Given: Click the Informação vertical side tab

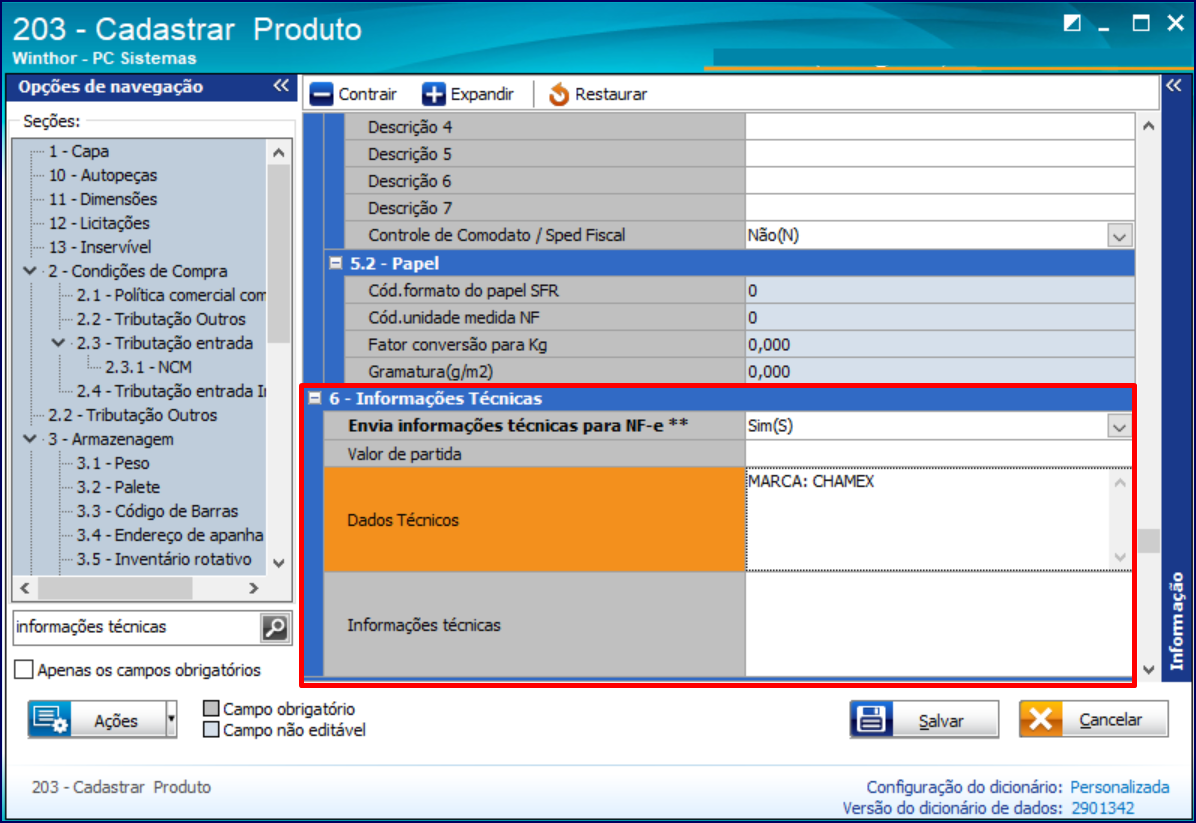Looking at the screenshot, I should pyautogui.click(x=1176, y=620).
